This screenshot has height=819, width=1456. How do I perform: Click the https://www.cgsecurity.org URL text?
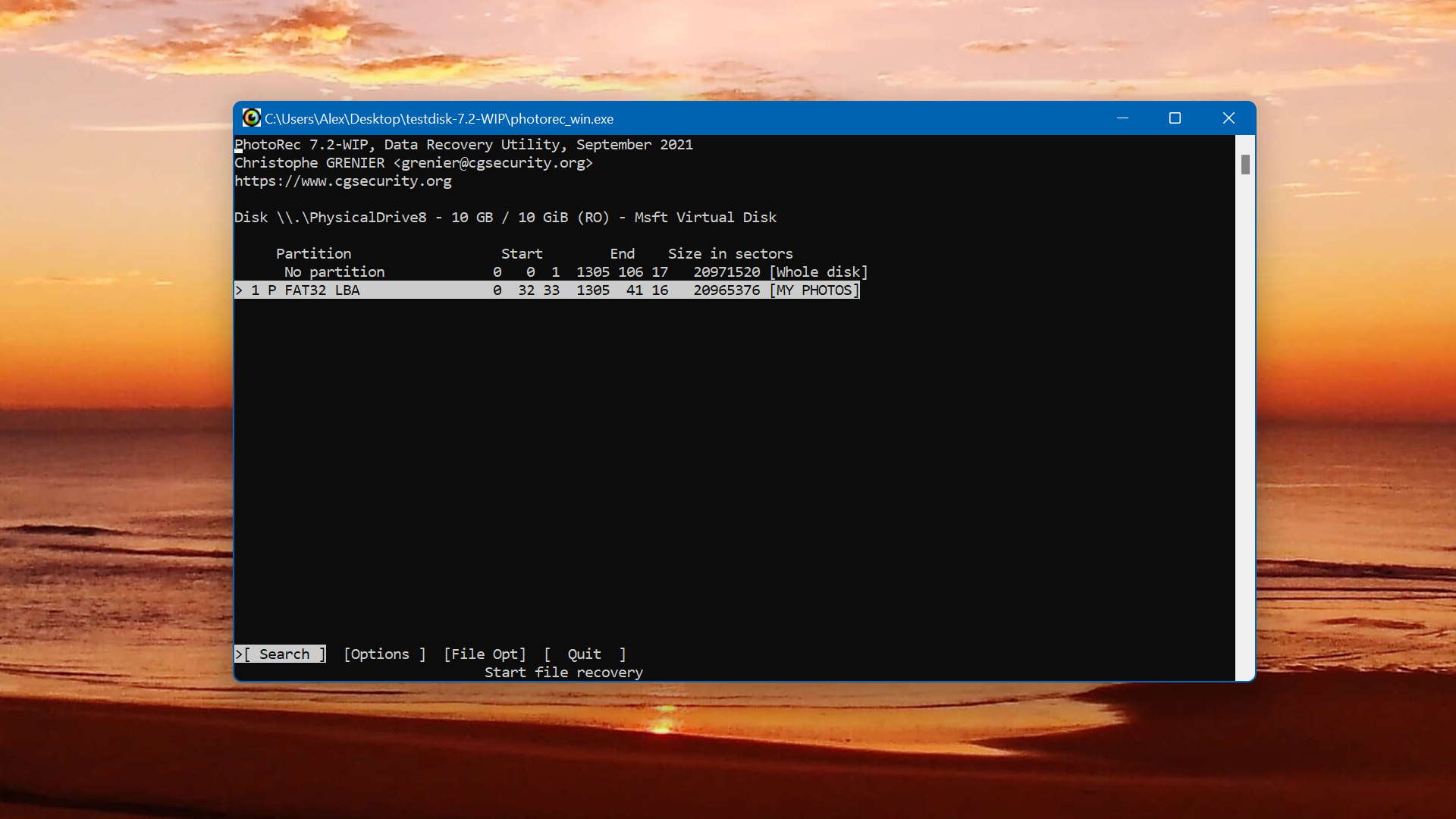[343, 181]
